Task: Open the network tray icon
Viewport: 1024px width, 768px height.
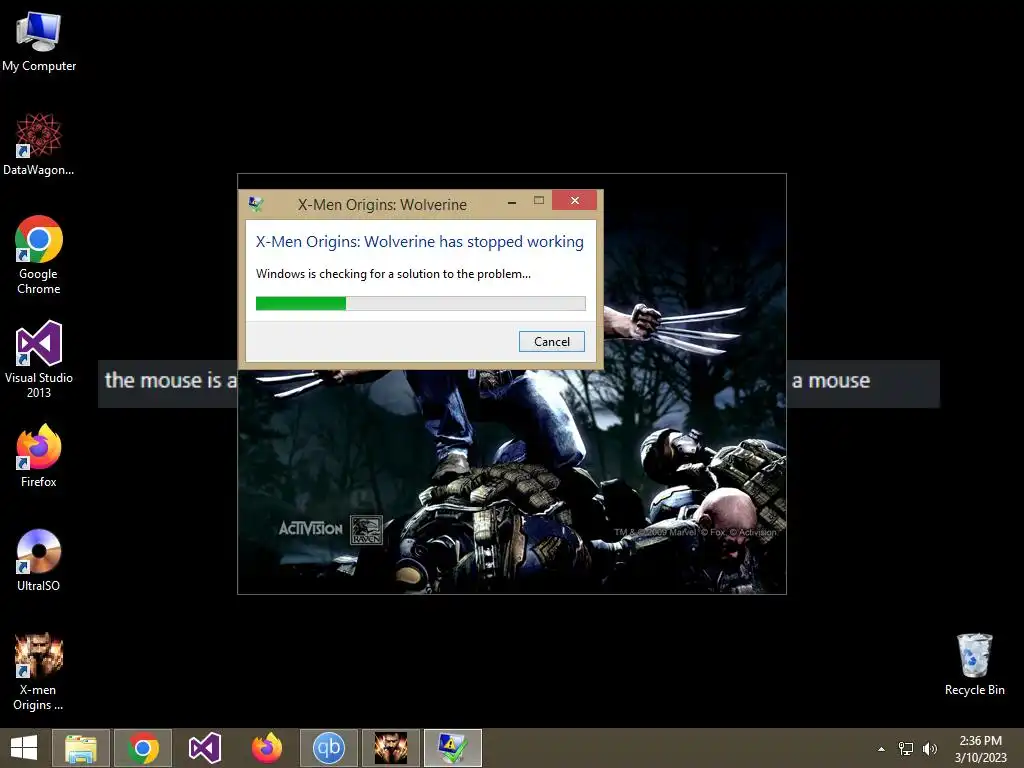Action: pyautogui.click(x=906, y=748)
